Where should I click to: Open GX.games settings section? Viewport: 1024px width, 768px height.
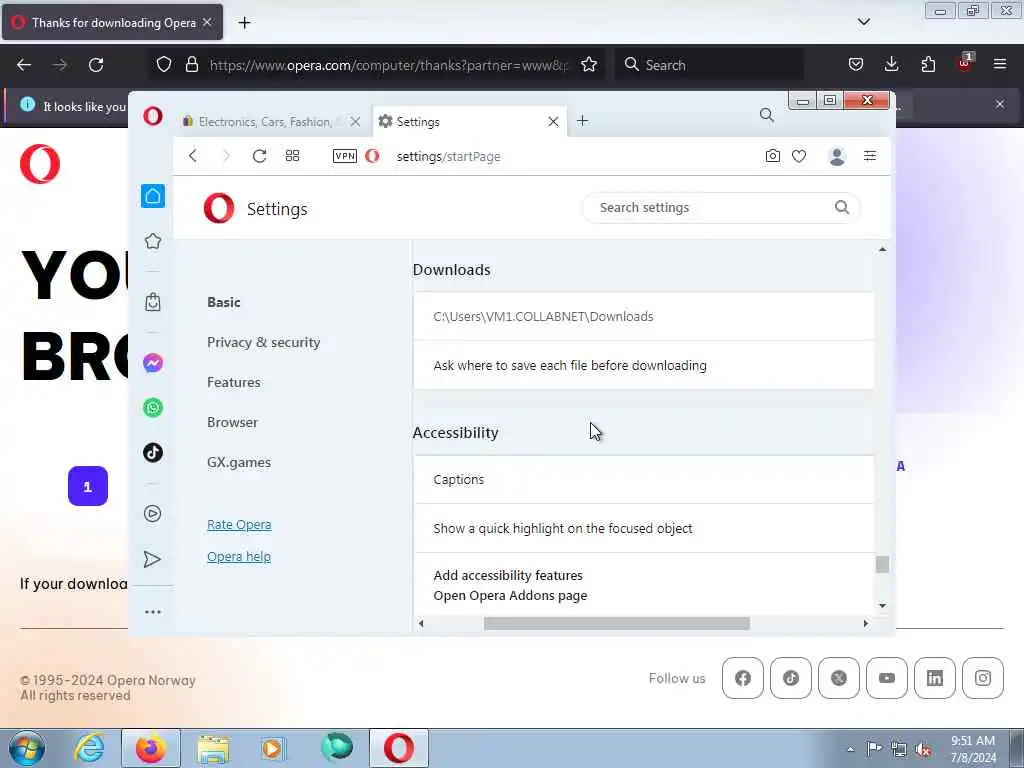pos(239,462)
